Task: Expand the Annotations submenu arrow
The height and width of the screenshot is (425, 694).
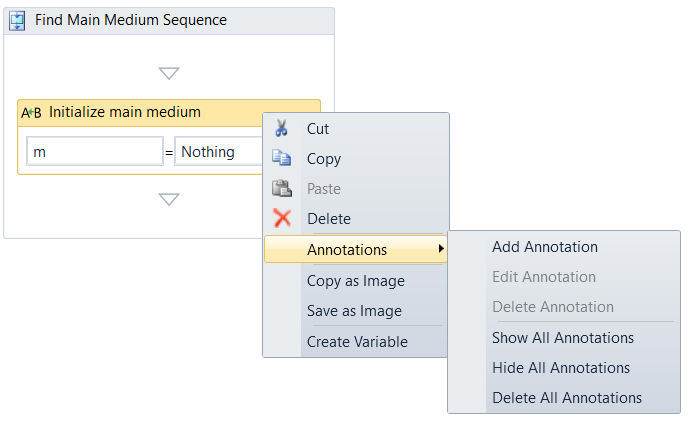Action: [x=441, y=249]
